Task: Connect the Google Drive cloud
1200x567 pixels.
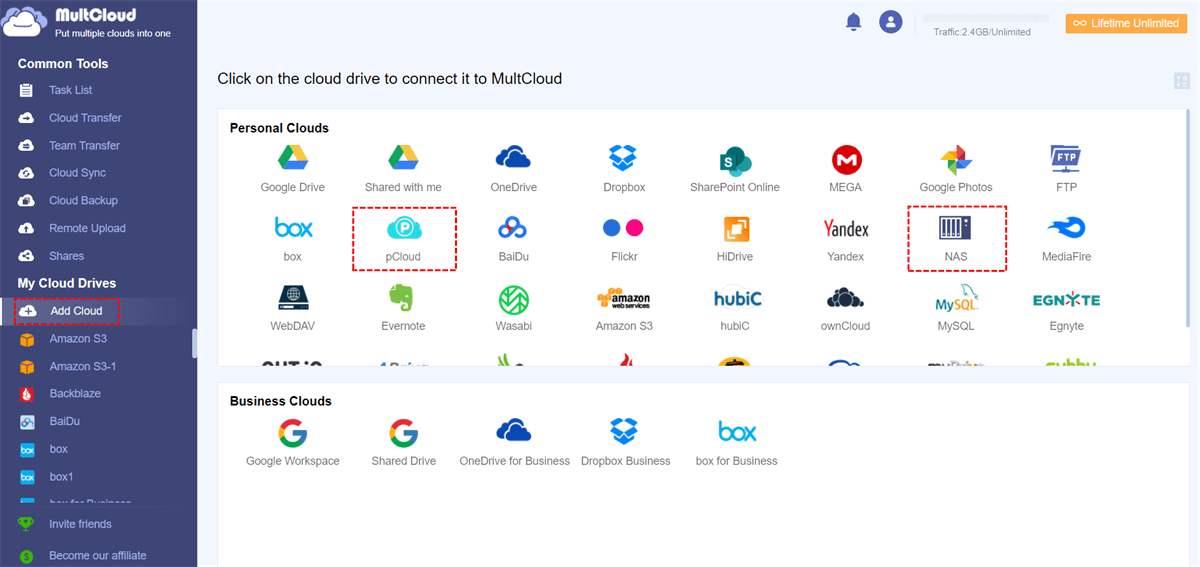Action: (292, 168)
